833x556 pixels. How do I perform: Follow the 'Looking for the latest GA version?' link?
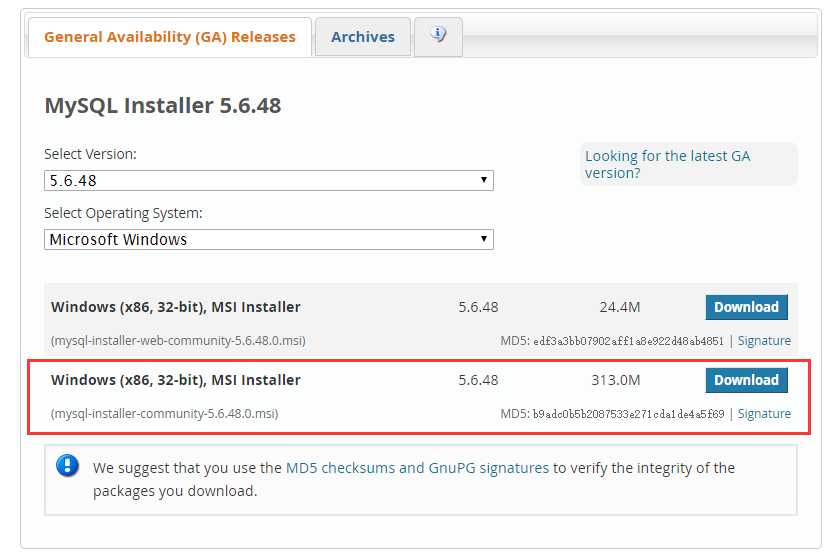(667, 164)
